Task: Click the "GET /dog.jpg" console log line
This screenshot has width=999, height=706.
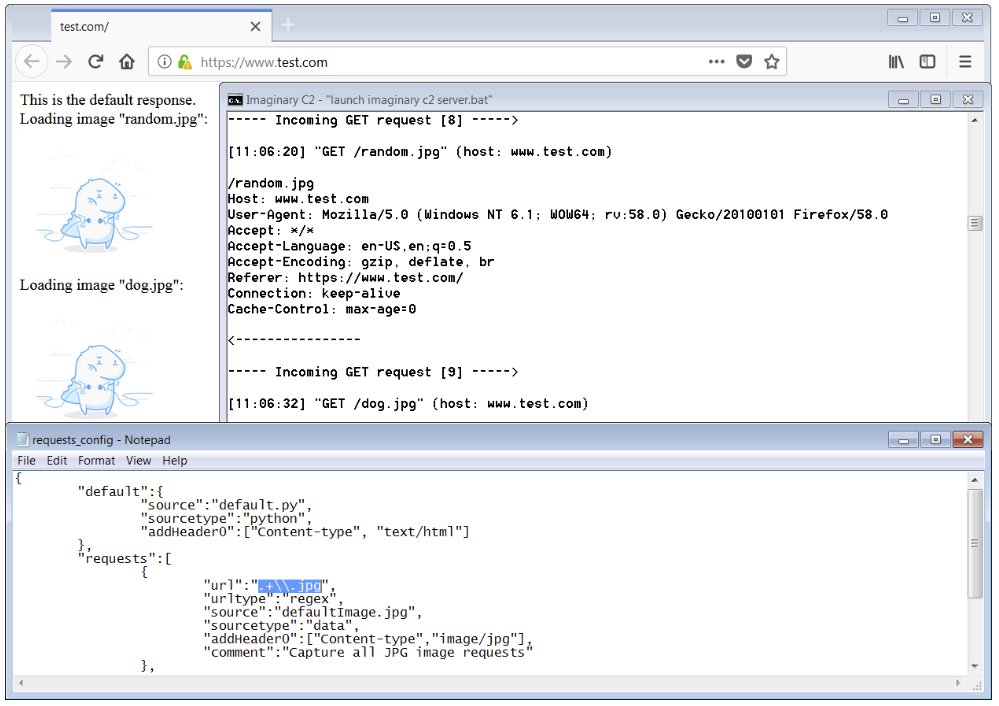Action: [408, 404]
